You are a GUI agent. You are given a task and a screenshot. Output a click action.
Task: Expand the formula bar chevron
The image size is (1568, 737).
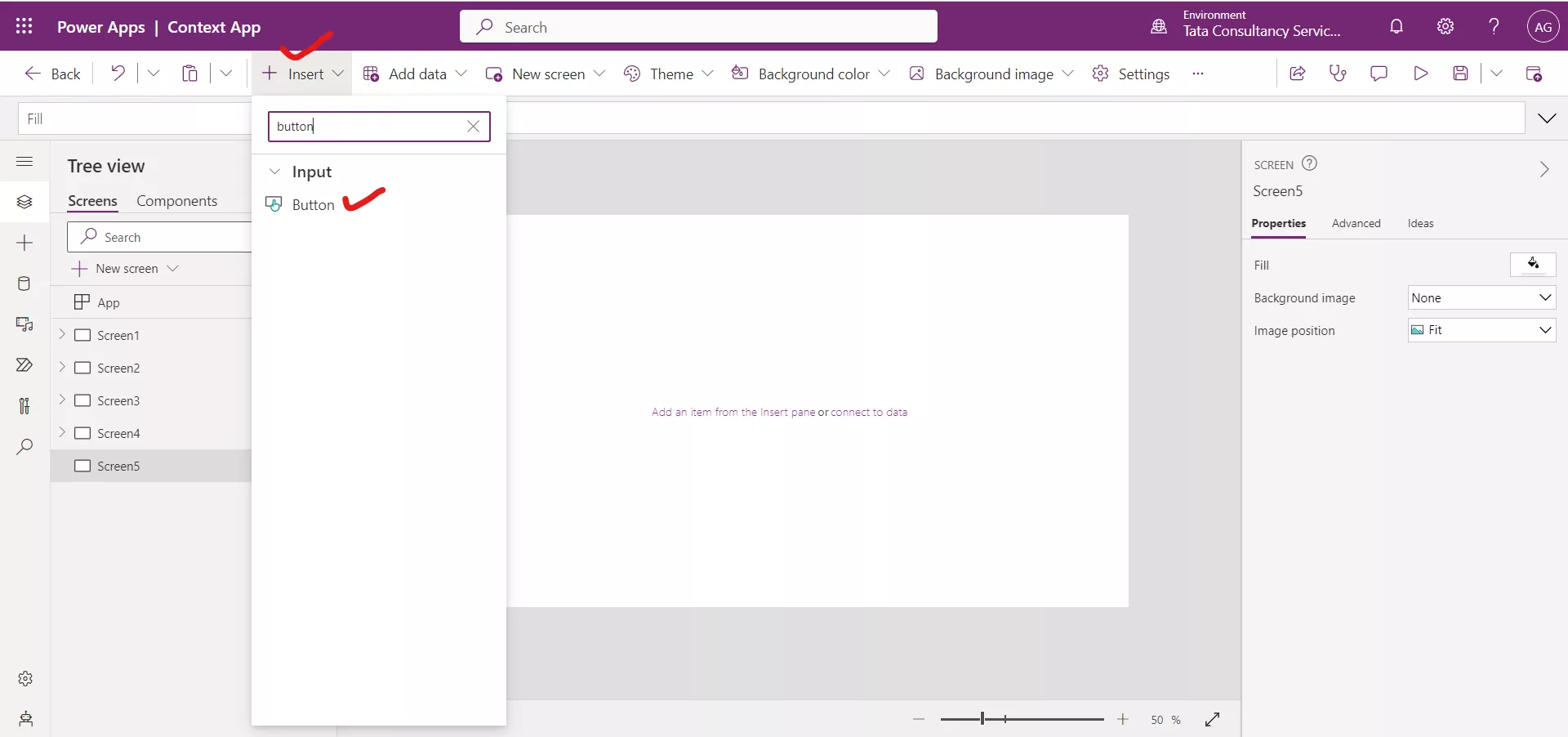pyautogui.click(x=1547, y=118)
